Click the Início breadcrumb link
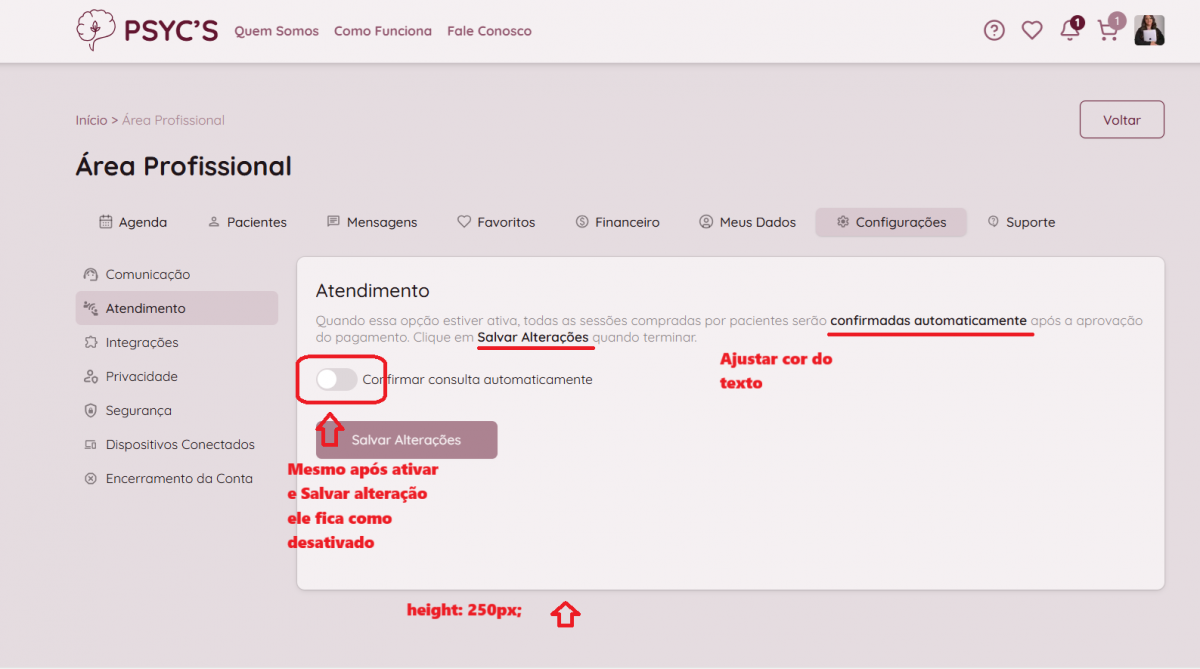The height and width of the screenshot is (669, 1200). point(91,120)
